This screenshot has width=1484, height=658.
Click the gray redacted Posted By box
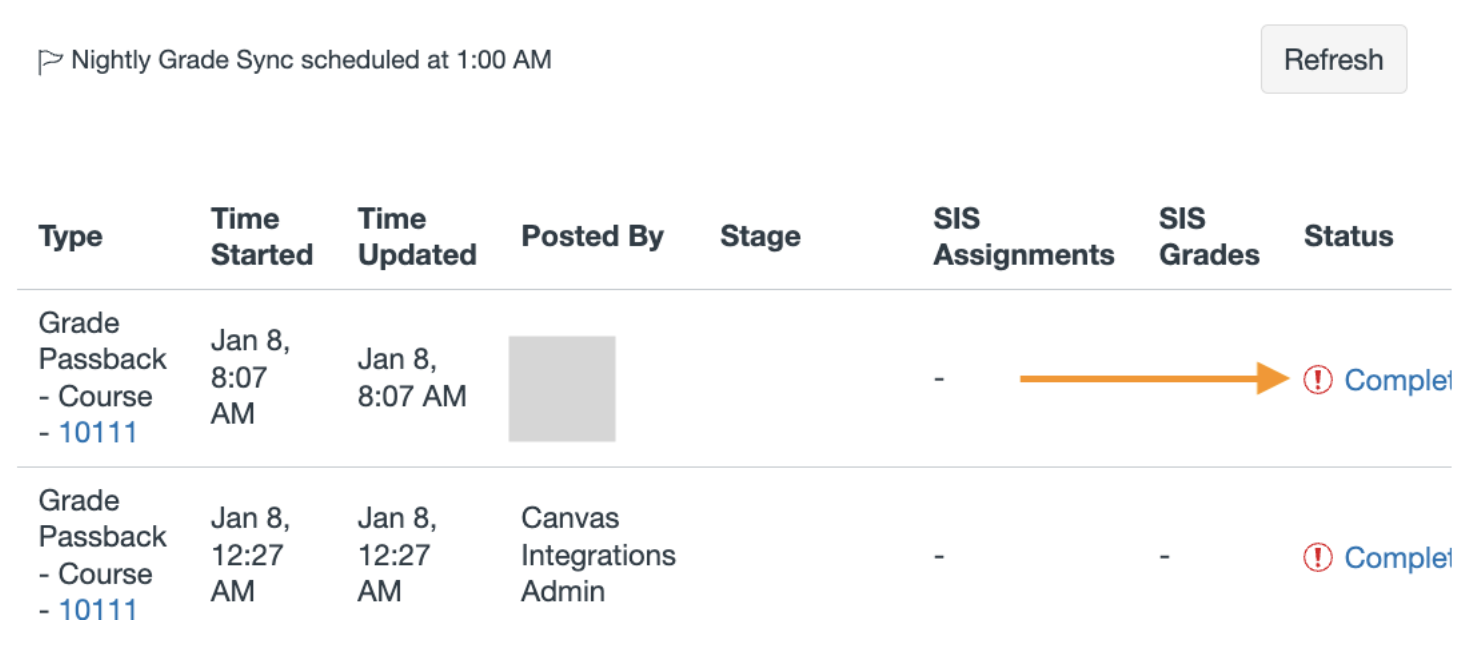[562, 389]
